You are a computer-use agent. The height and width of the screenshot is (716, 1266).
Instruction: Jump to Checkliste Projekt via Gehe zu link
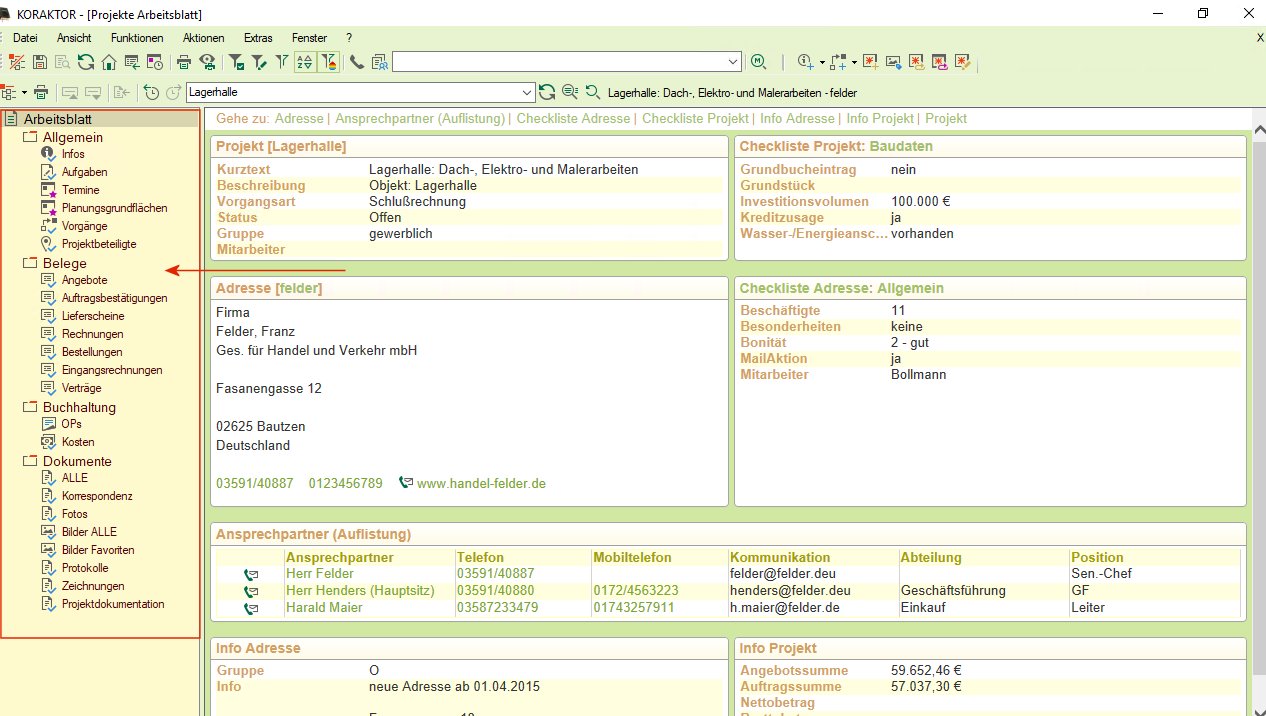(x=695, y=118)
